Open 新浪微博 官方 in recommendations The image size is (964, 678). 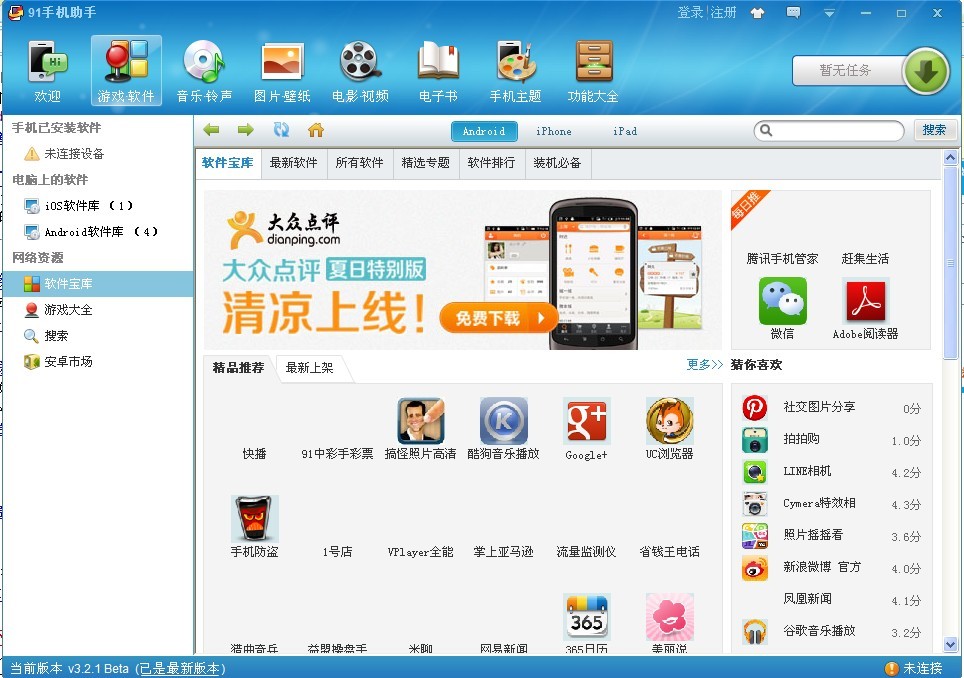click(x=831, y=567)
